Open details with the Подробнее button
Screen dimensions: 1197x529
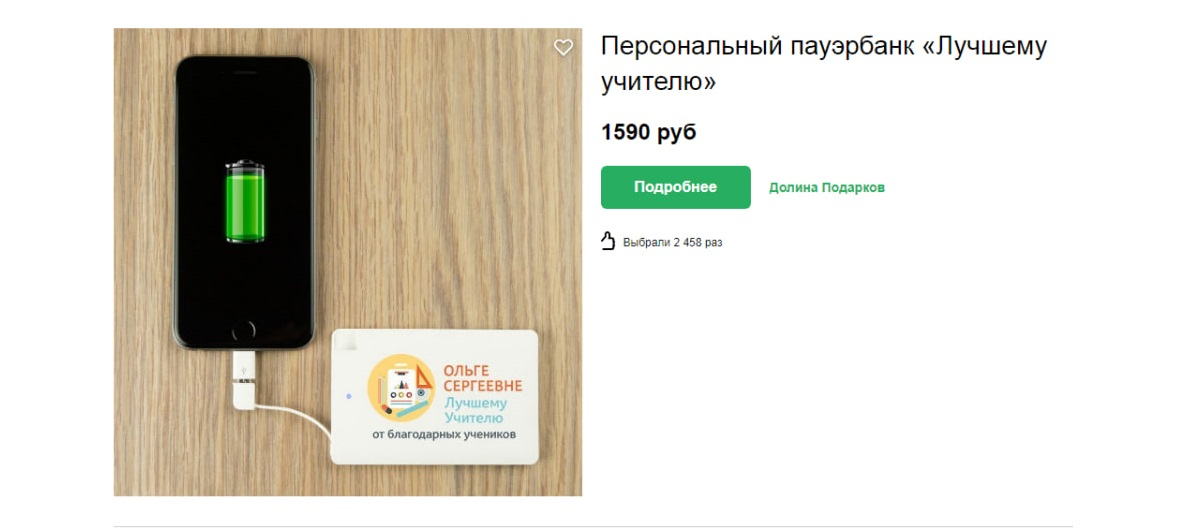tap(676, 187)
